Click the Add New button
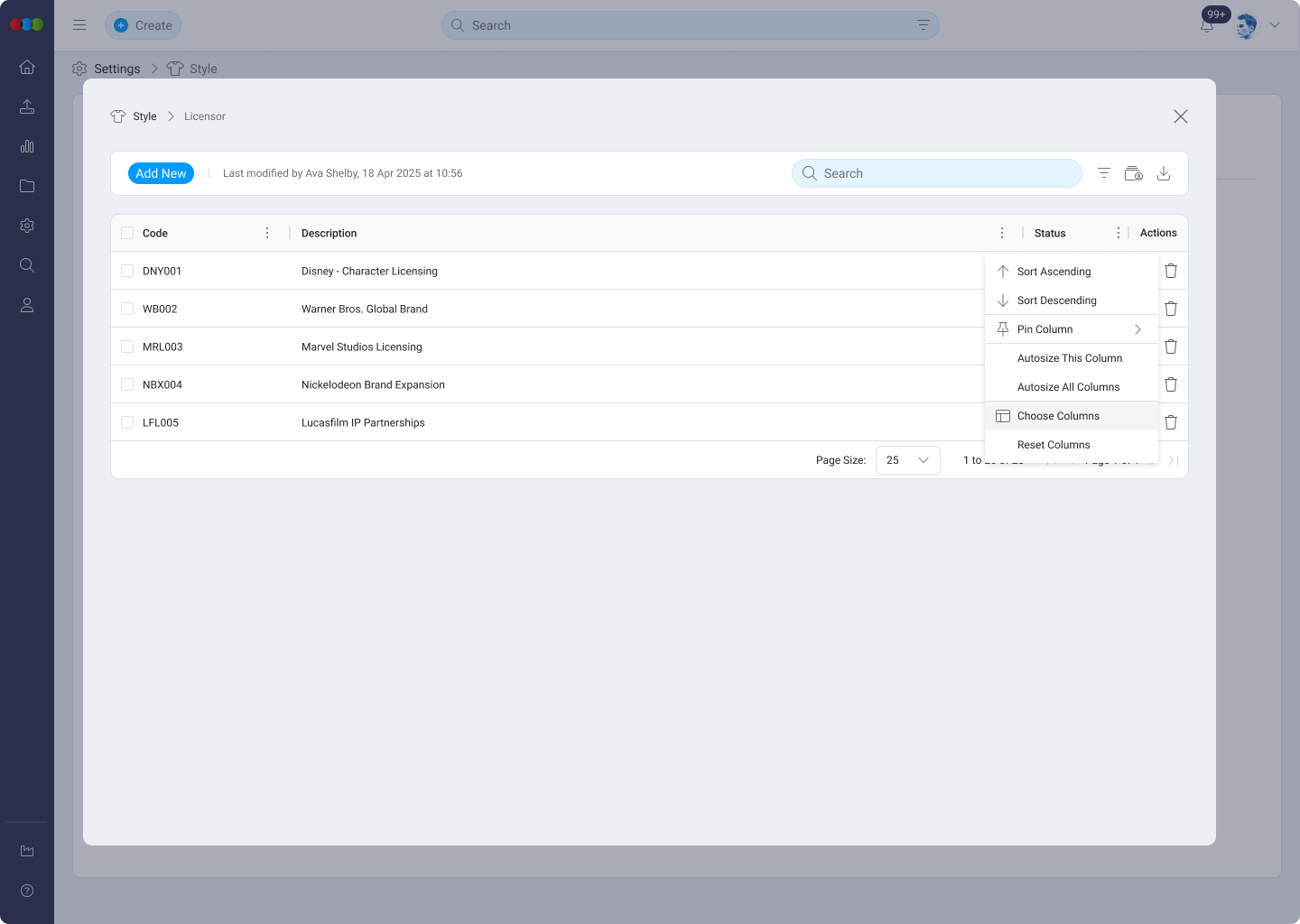Image resolution: width=1300 pixels, height=924 pixels. [x=161, y=173]
